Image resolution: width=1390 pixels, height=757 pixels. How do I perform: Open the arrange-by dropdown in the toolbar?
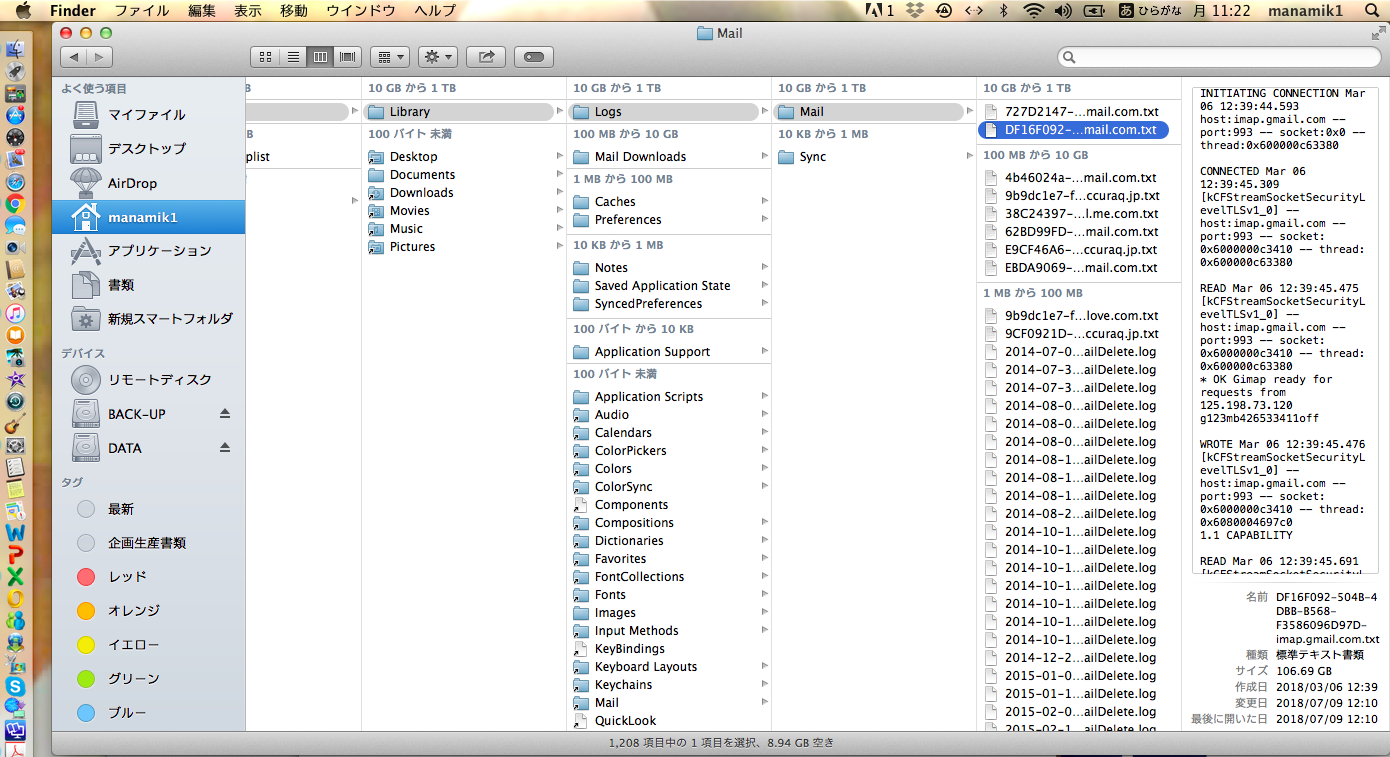point(389,57)
